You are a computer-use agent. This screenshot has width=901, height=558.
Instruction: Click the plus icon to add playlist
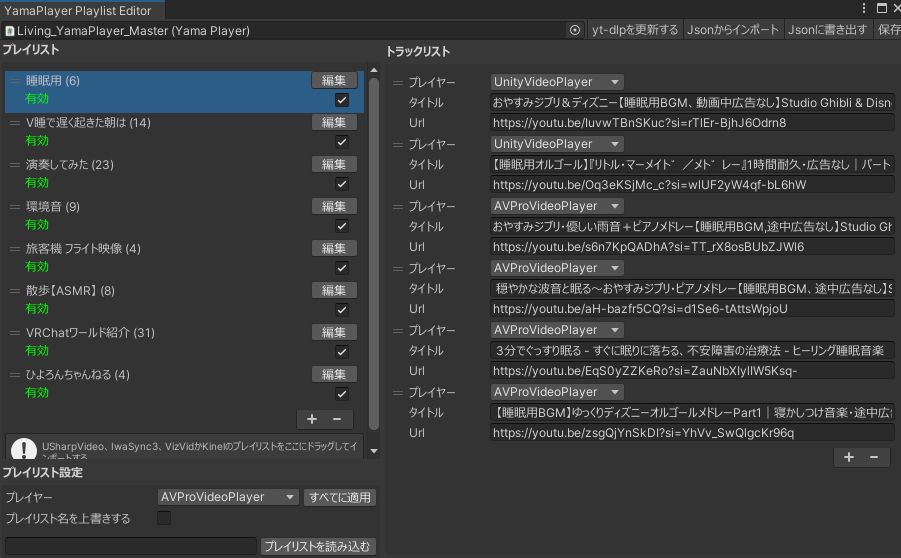coord(312,419)
